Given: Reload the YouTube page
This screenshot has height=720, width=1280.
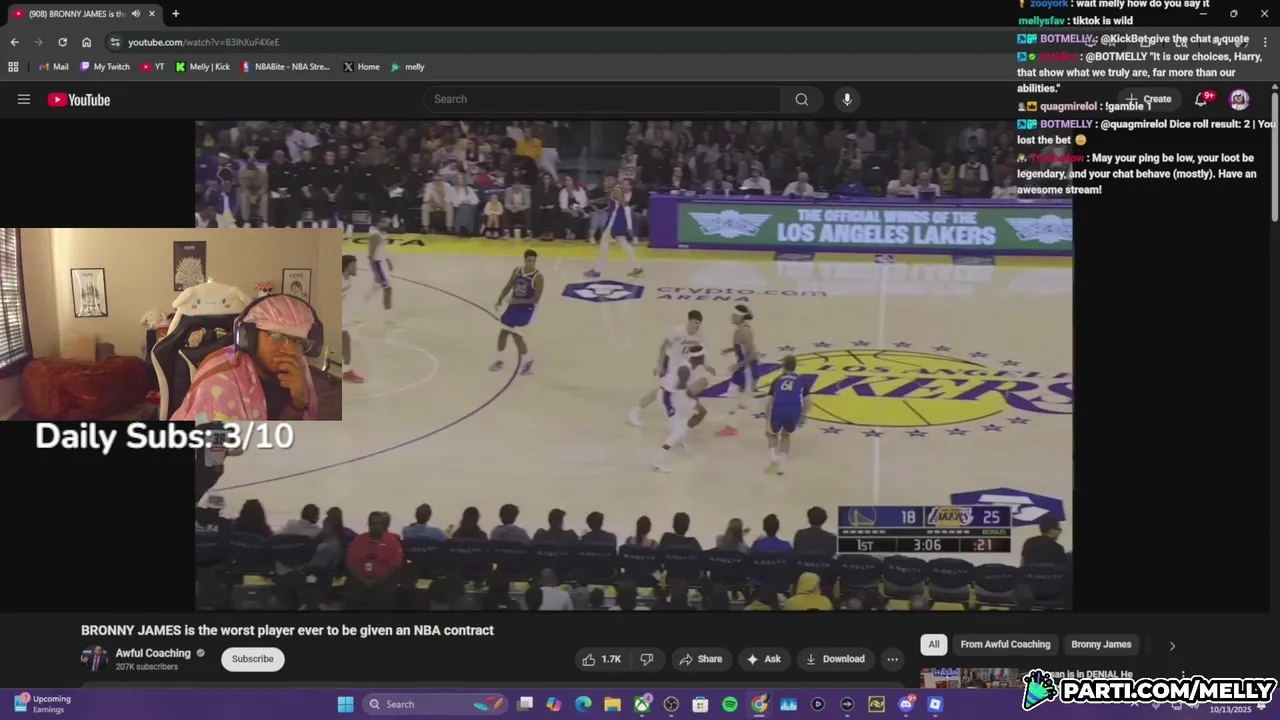Looking at the screenshot, I should point(62,42).
